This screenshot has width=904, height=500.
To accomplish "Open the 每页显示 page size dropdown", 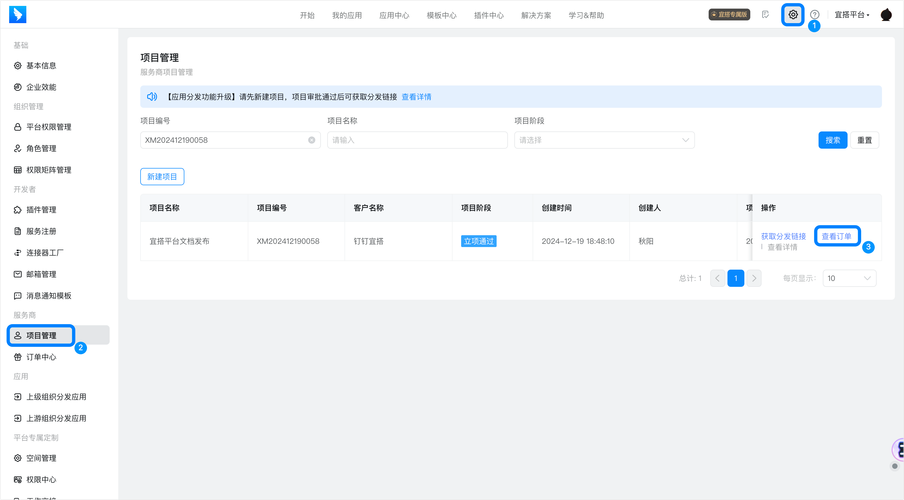I will tap(849, 278).
